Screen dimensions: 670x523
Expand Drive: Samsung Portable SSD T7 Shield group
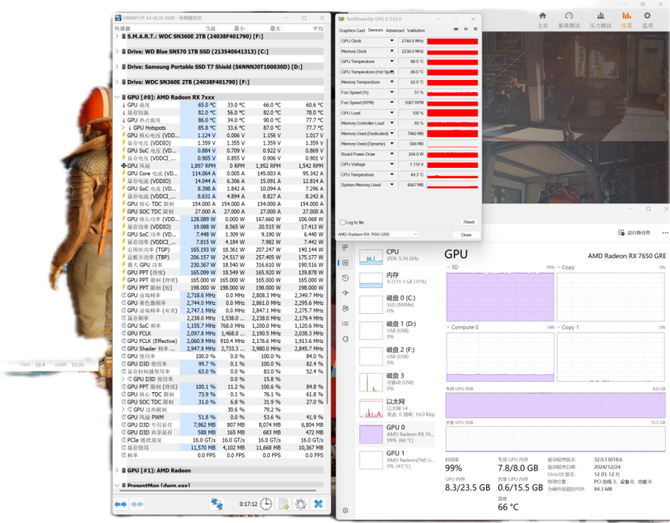coord(117,67)
